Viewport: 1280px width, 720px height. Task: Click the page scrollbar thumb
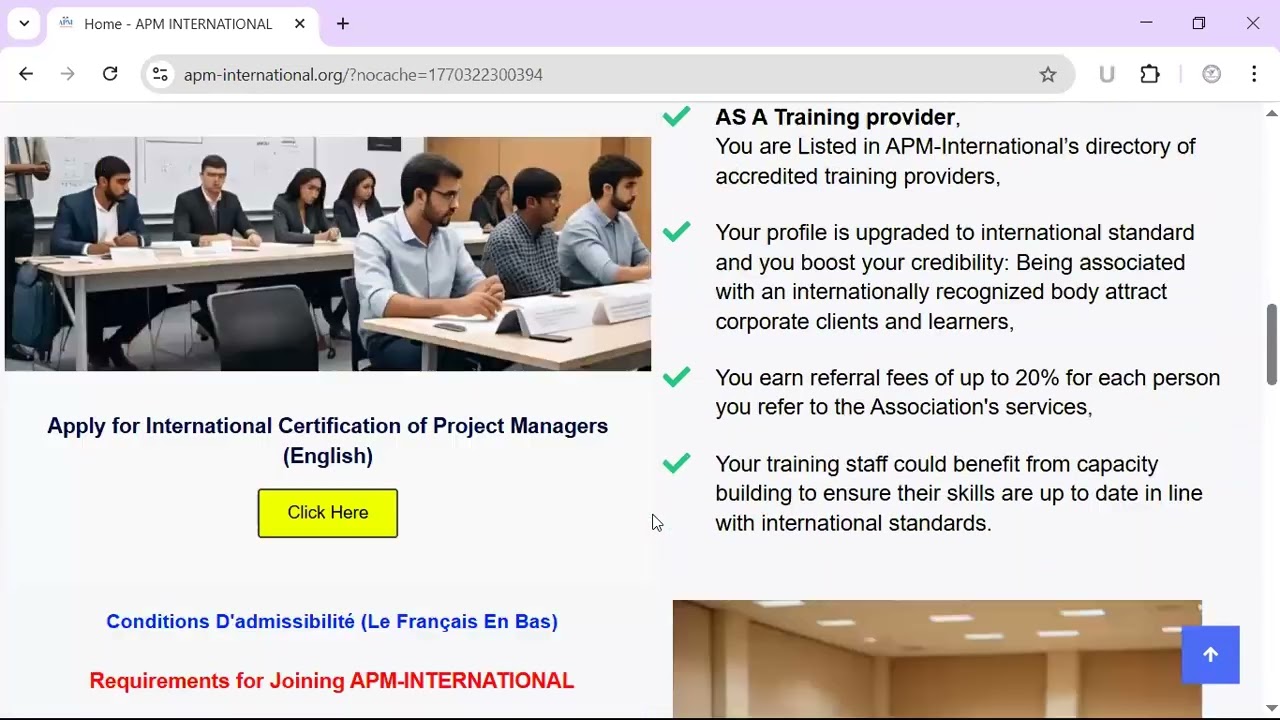(x=1272, y=344)
